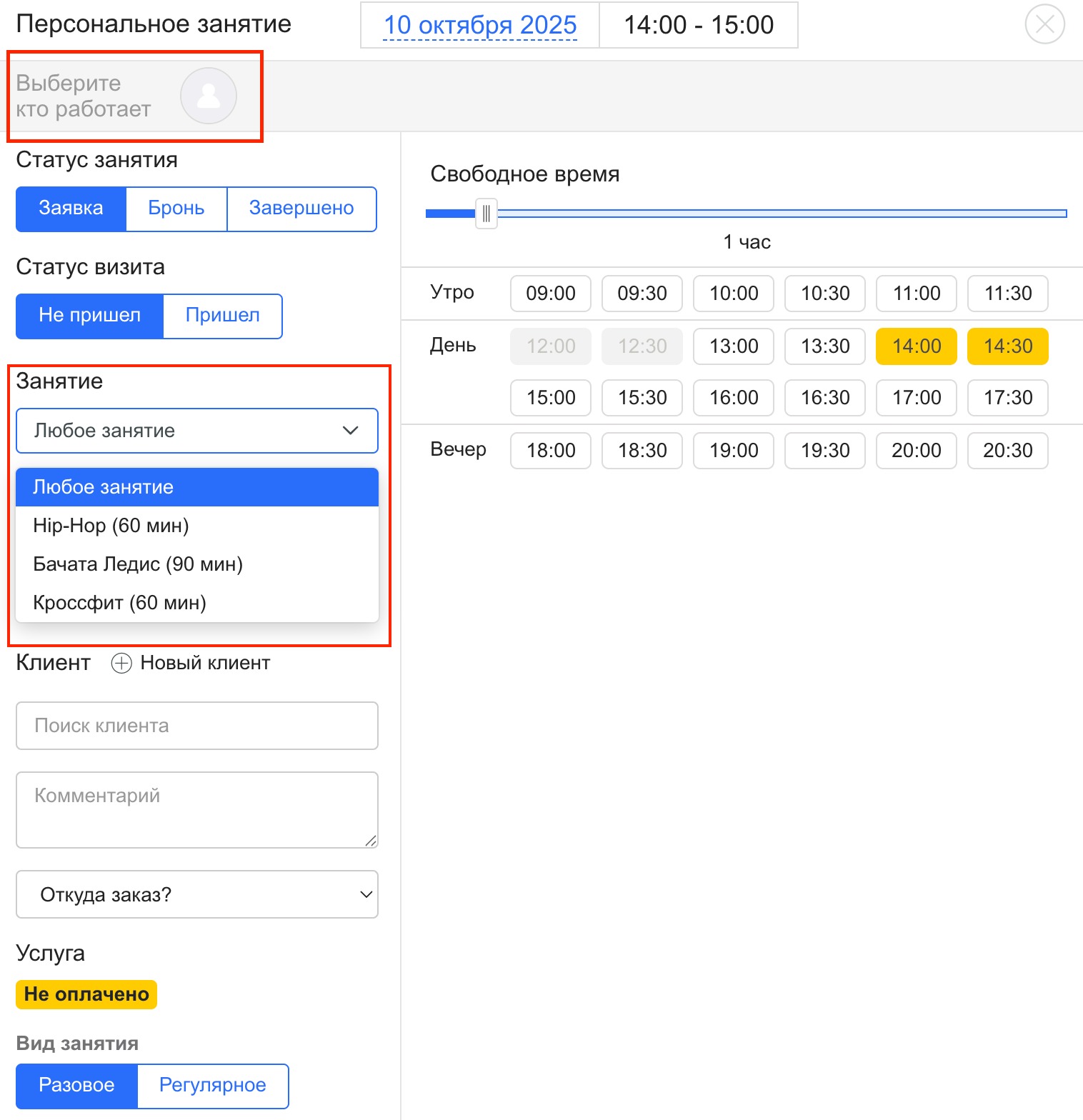Click the client search input field
This screenshot has height=1120, width=1083.
(x=197, y=726)
